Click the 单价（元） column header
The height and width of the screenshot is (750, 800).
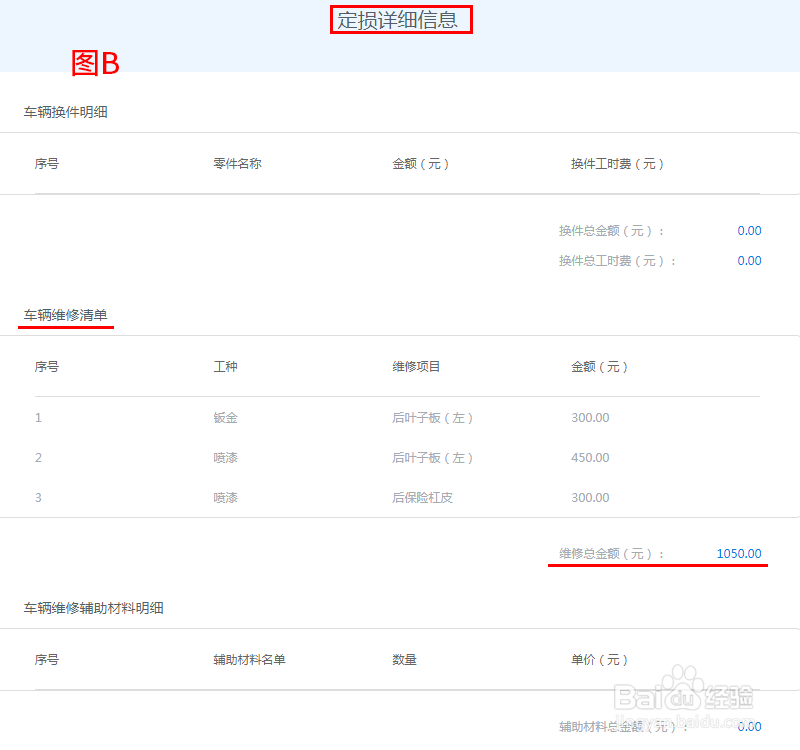[x=599, y=660]
